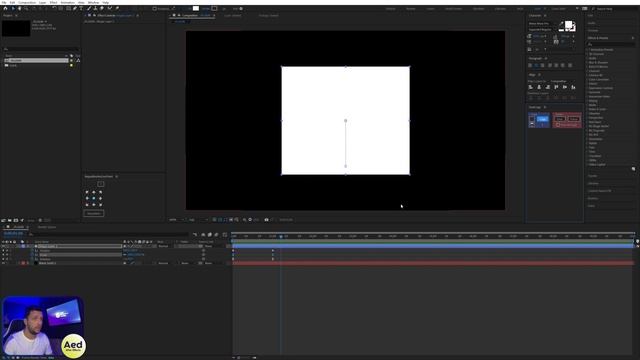The width and height of the screenshot is (640, 360).
Task: Toggle visibility eye of Shape Layer 1
Action: [x=3, y=247]
